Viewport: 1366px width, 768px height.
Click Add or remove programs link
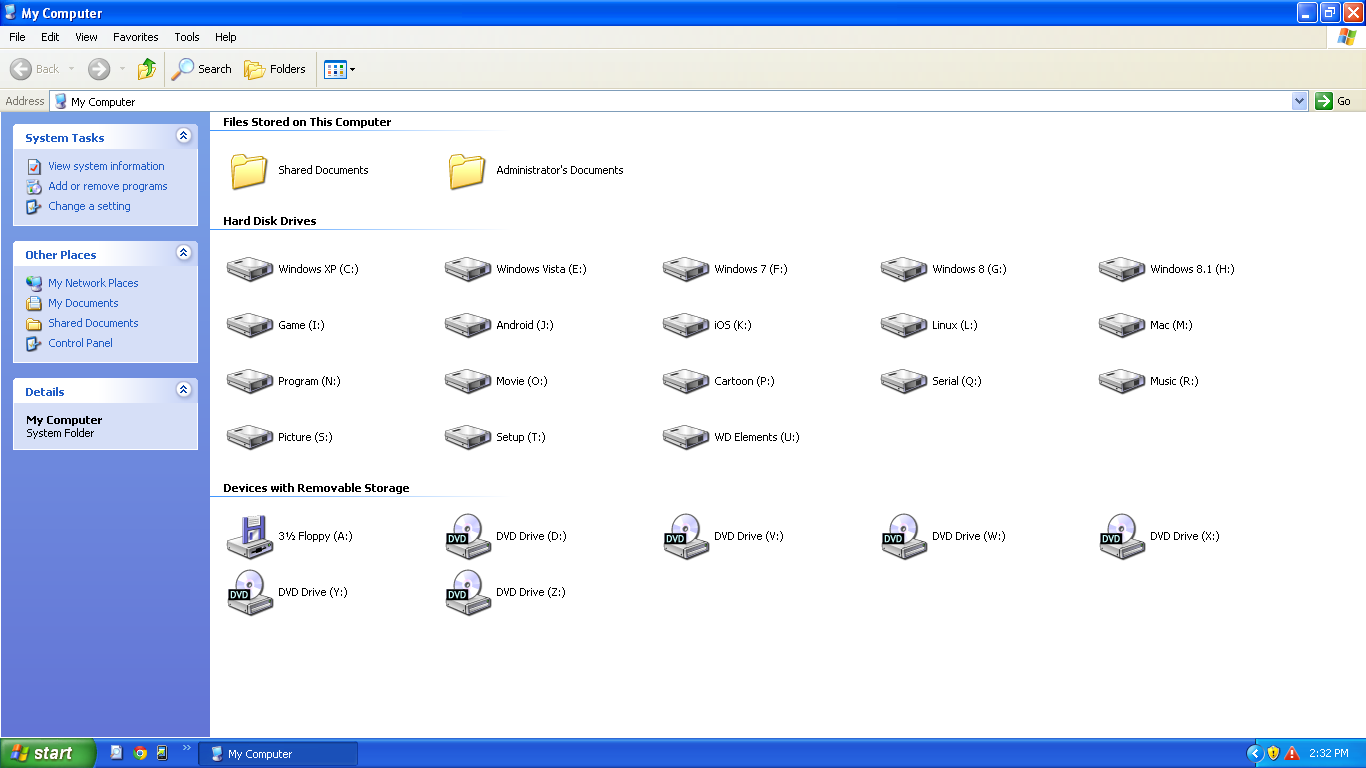[x=108, y=186]
